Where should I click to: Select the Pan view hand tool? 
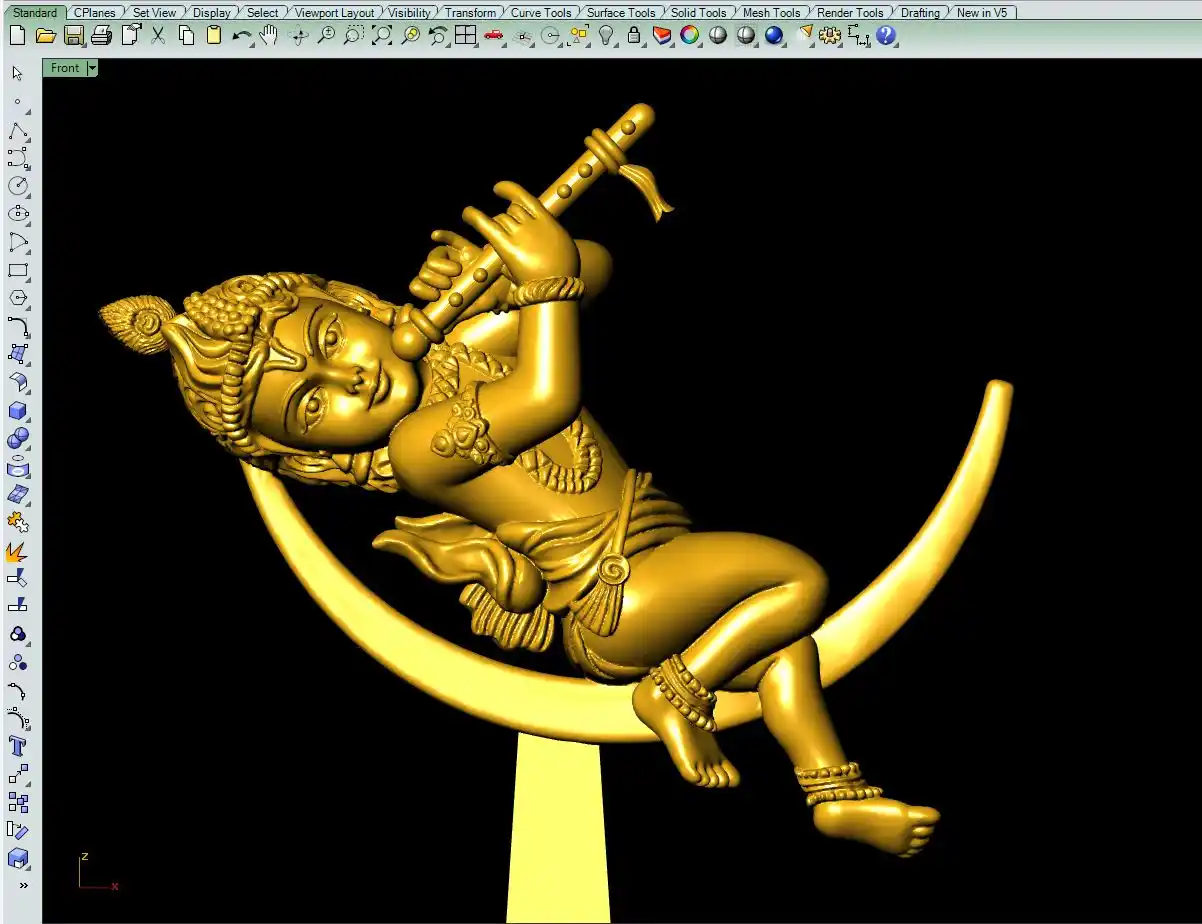269,36
